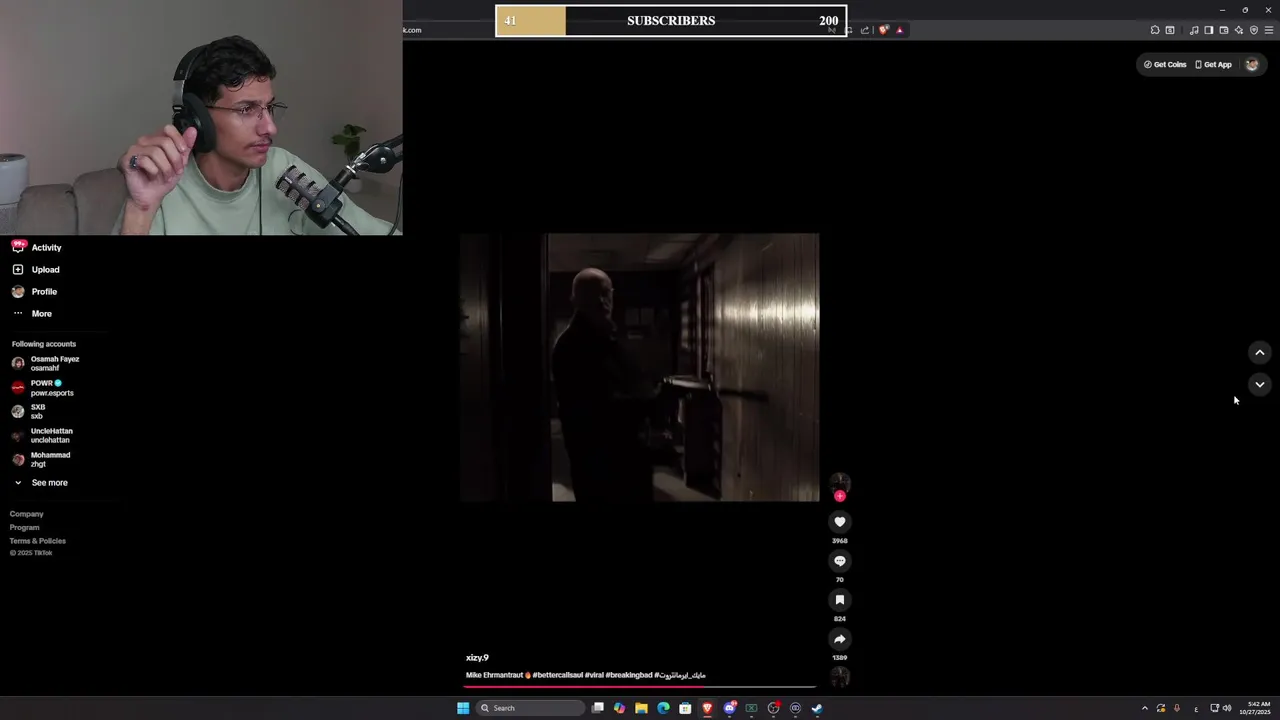The width and height of the screenshot is (1280, 720).
Task: Bookmark the video to favorites
Action: pyautogui.click(x=840, y=600)
